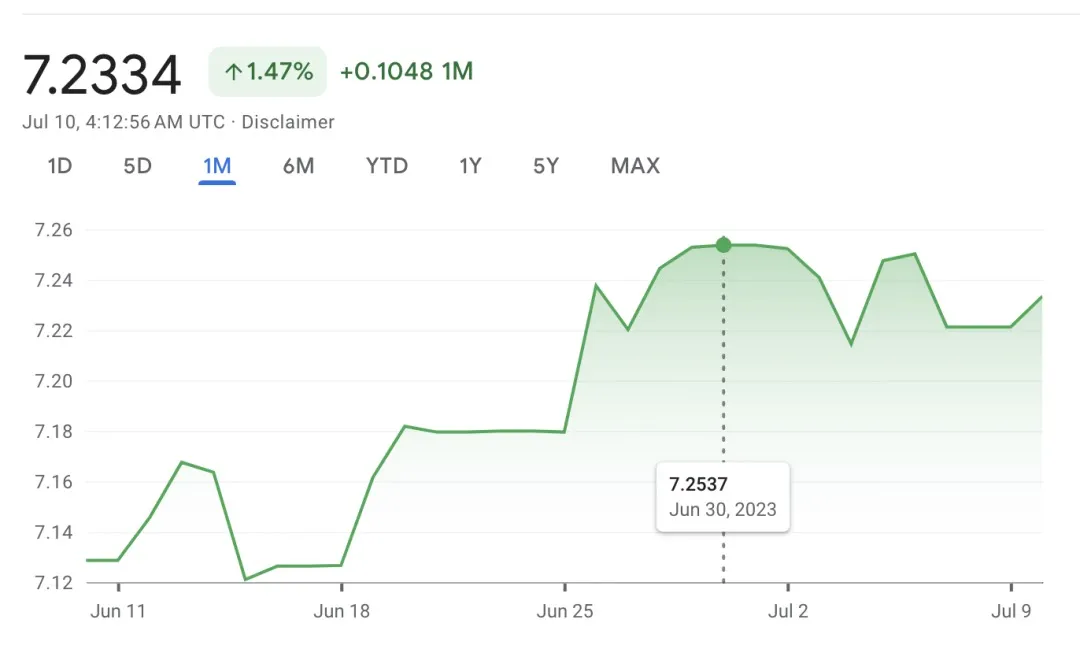Show the MAX history range
1080x649 pixels.
pyautogui.click(x=635, y=166)
